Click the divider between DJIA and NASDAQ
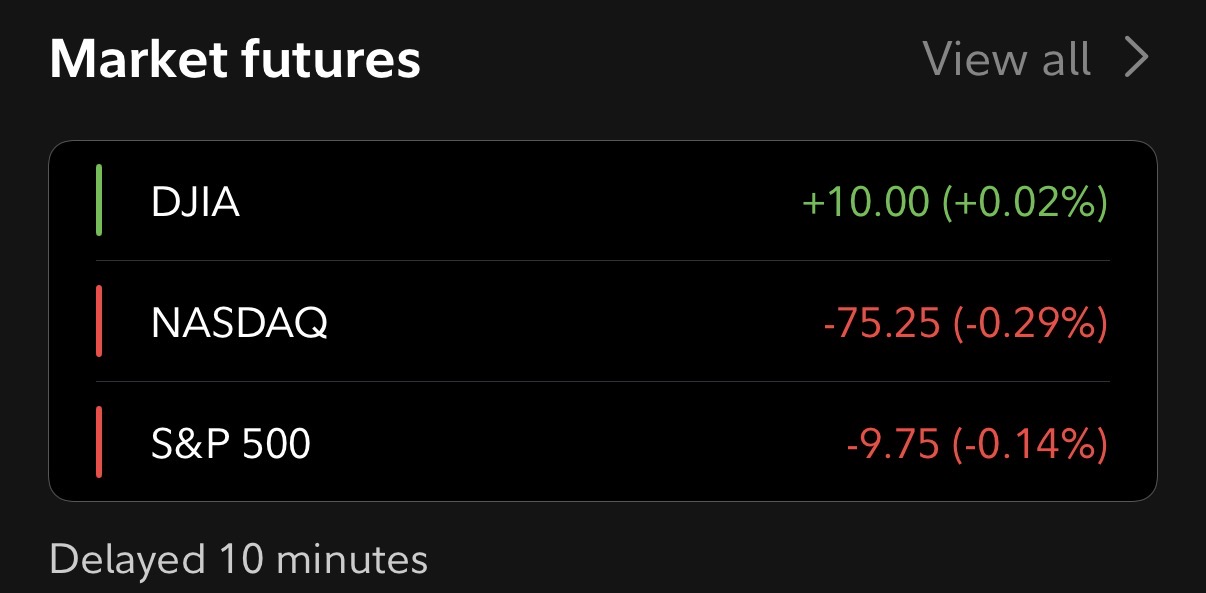The width and height of the screenshot is (1206, 593). tap(603, 261)
